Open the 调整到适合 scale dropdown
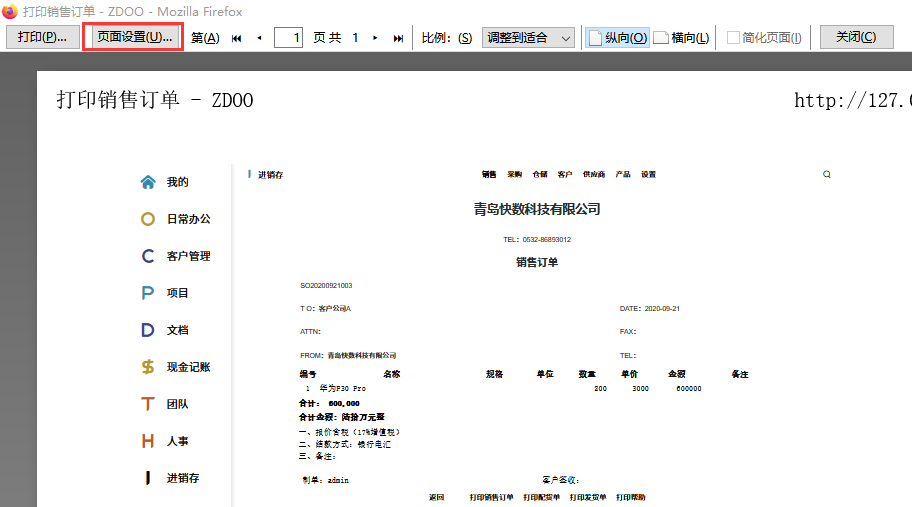 [x=528, y=38]
